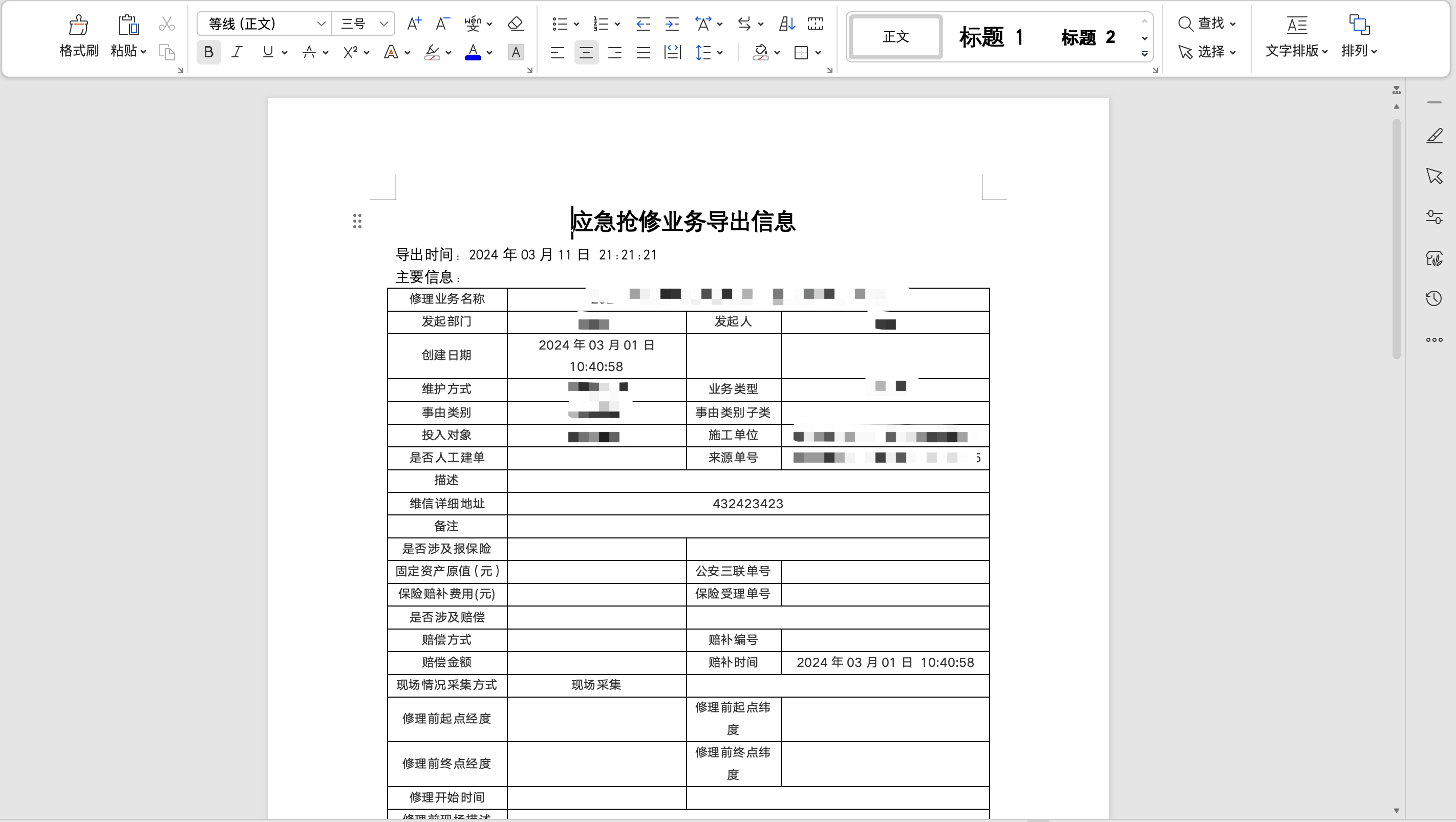The height and width of the screenshot is (822, 1456).
Task: Open font settings dialog launcher
Action: tap(529, 70)
